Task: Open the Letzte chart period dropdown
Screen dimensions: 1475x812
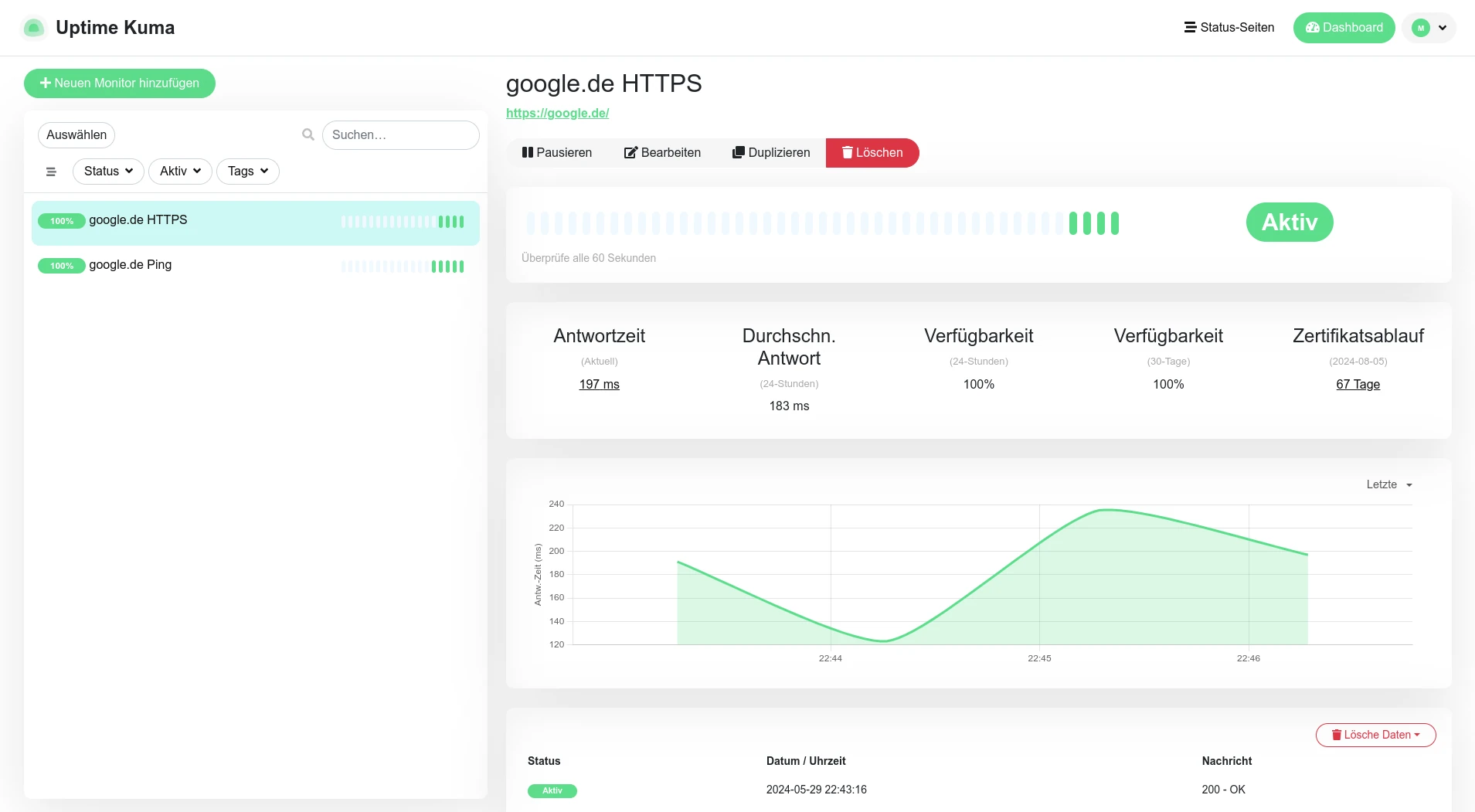Action: 1389,484
